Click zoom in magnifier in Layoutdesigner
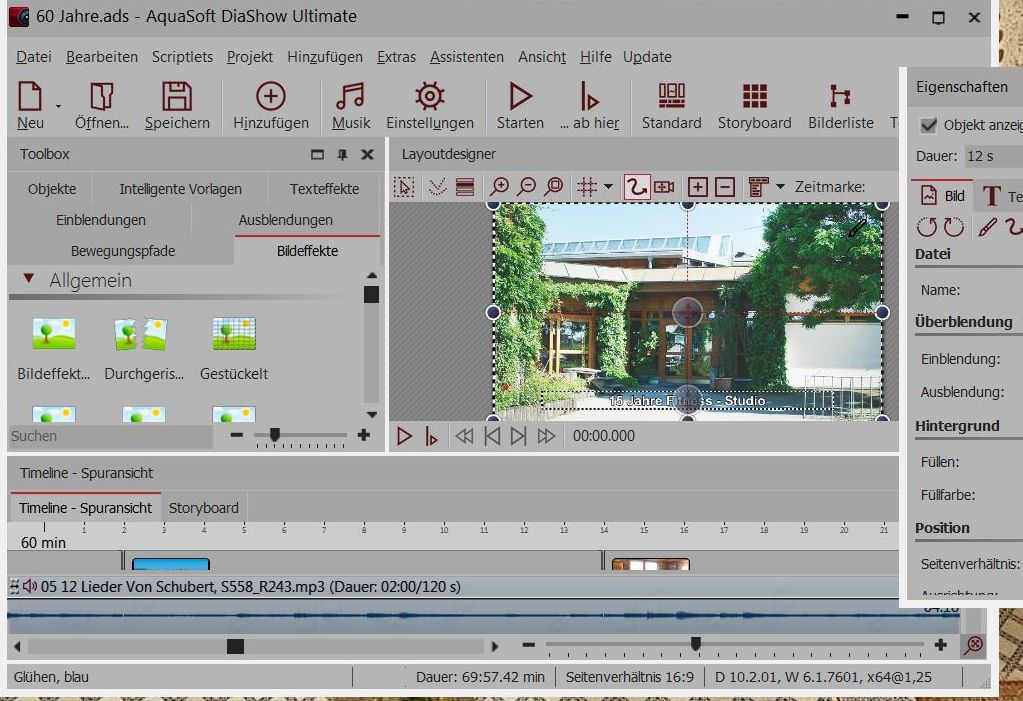The width and height of the screenshot is (1023, 701). (x=499, y=187)
